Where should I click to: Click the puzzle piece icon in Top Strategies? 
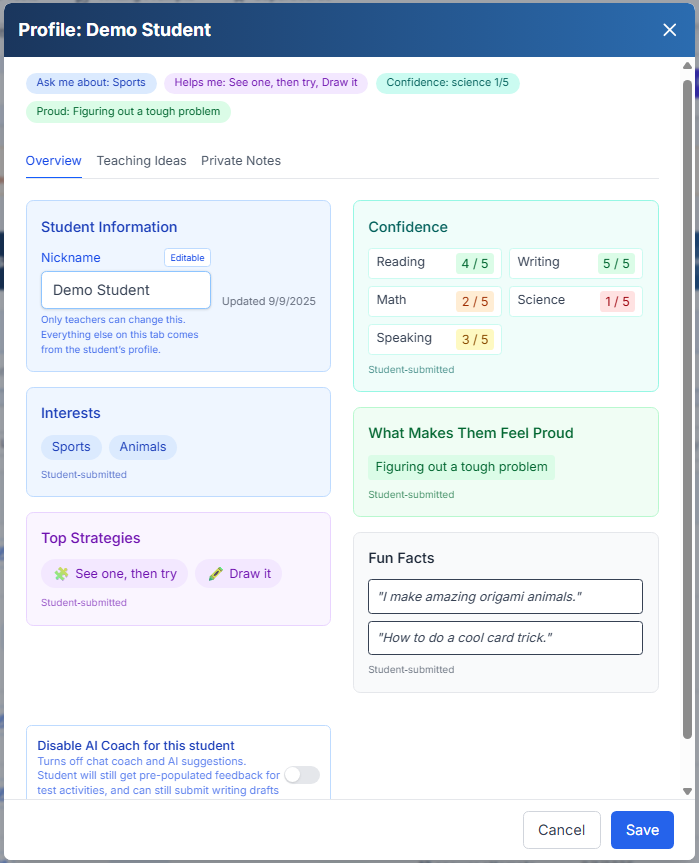tap(61, 574)
